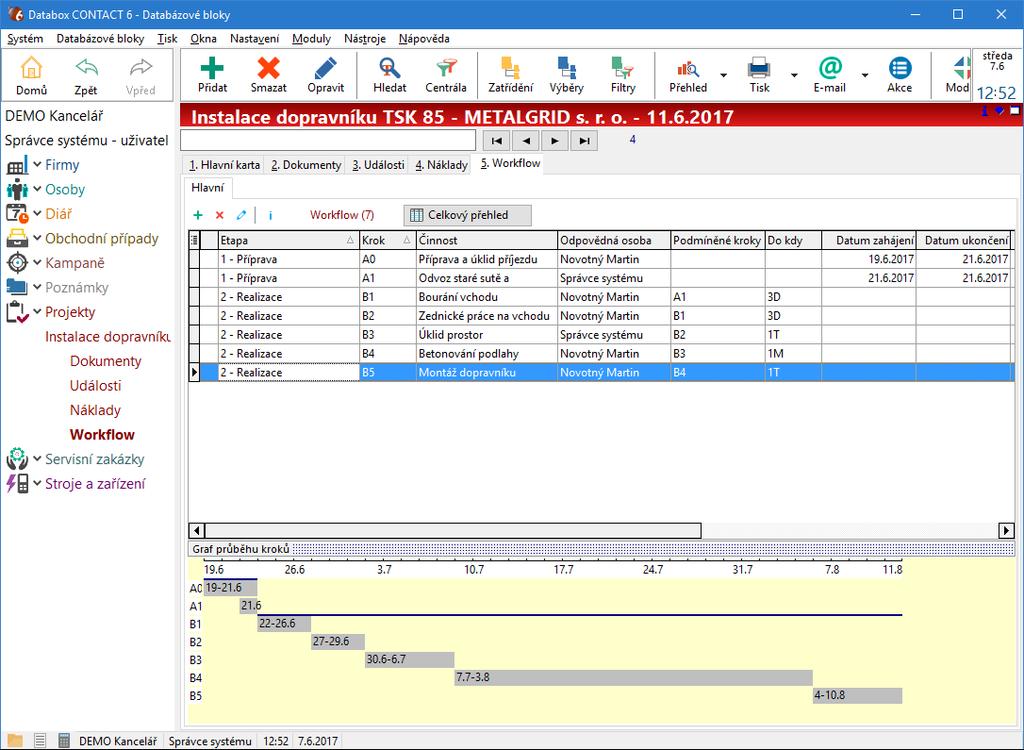The image size is (1024, 750).
Task: Click the list icon in status bar
Action: pyautogui.click(x=40, y=741)
